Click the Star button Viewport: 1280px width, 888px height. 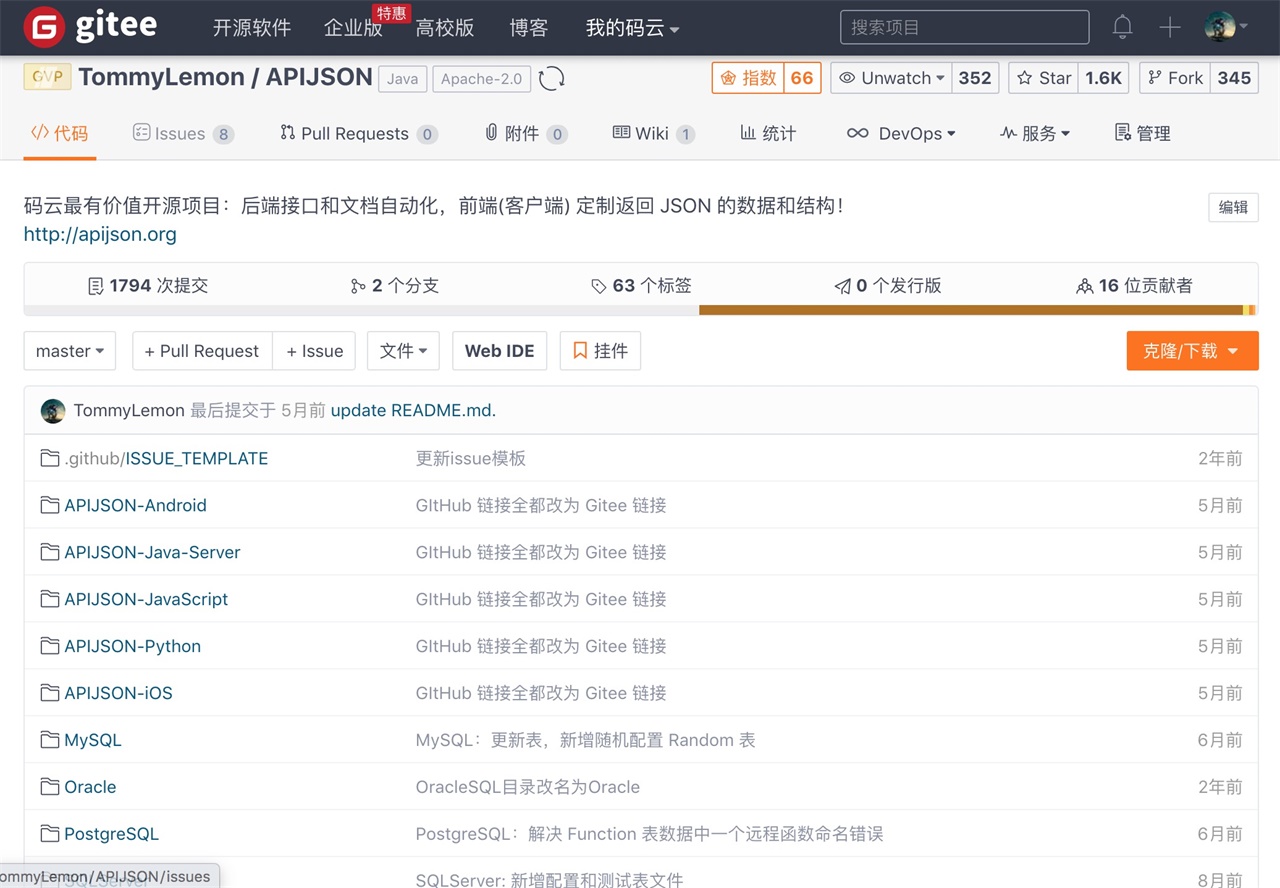tap(1043, 78)
